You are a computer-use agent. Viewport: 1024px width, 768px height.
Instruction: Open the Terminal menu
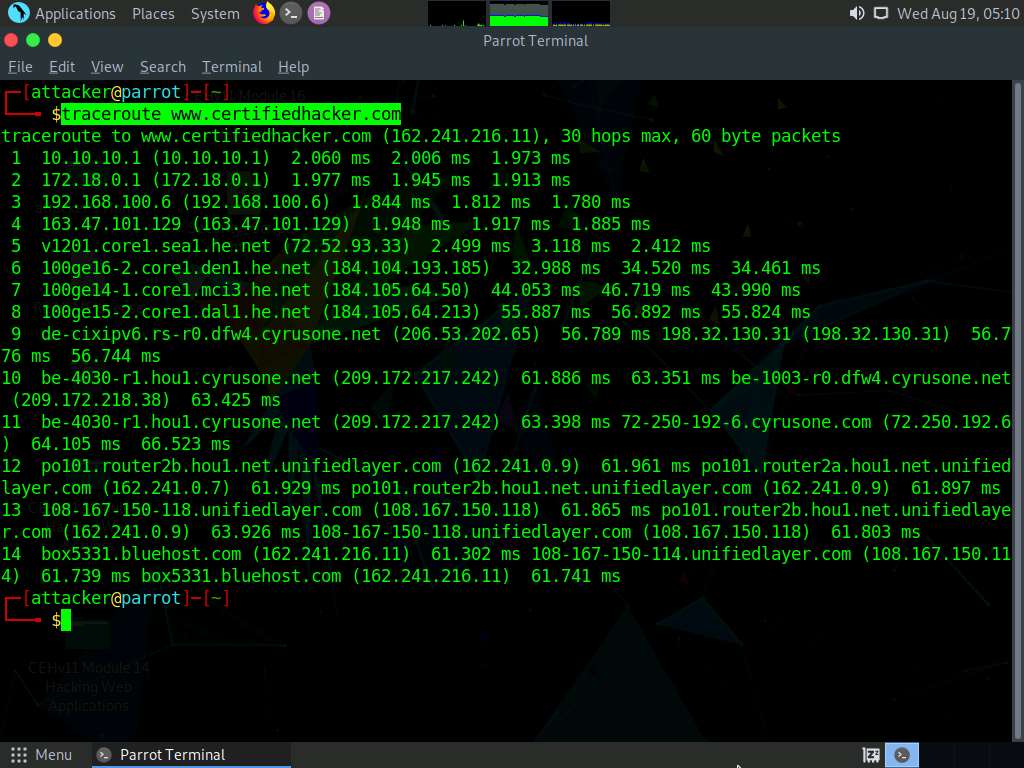pyautogui.click(x=232, y=67)
